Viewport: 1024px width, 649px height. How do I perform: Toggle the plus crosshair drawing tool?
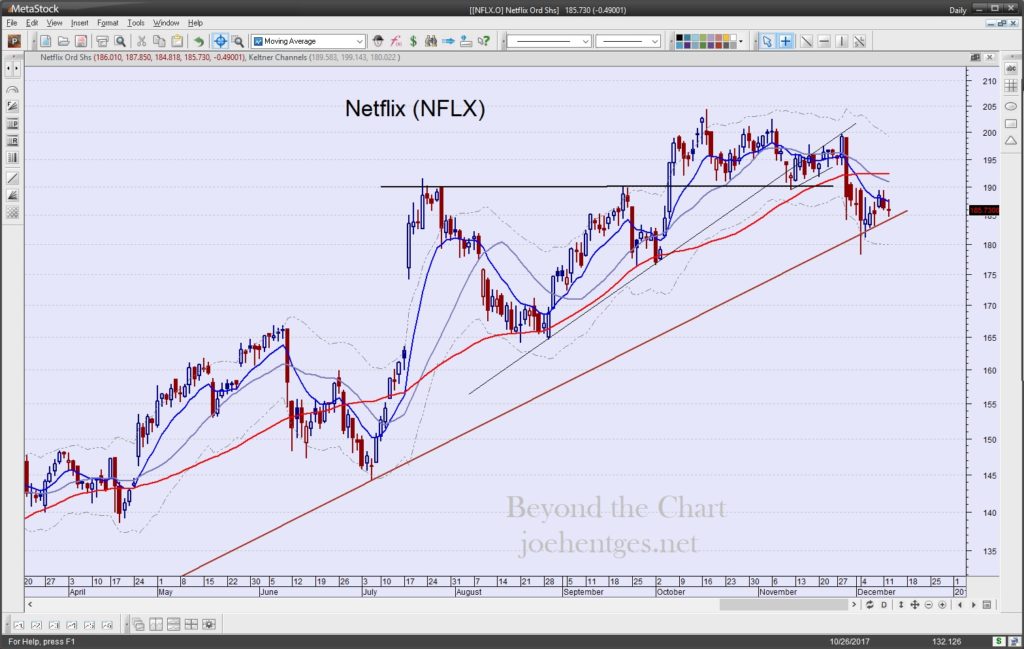click(786, 41)
